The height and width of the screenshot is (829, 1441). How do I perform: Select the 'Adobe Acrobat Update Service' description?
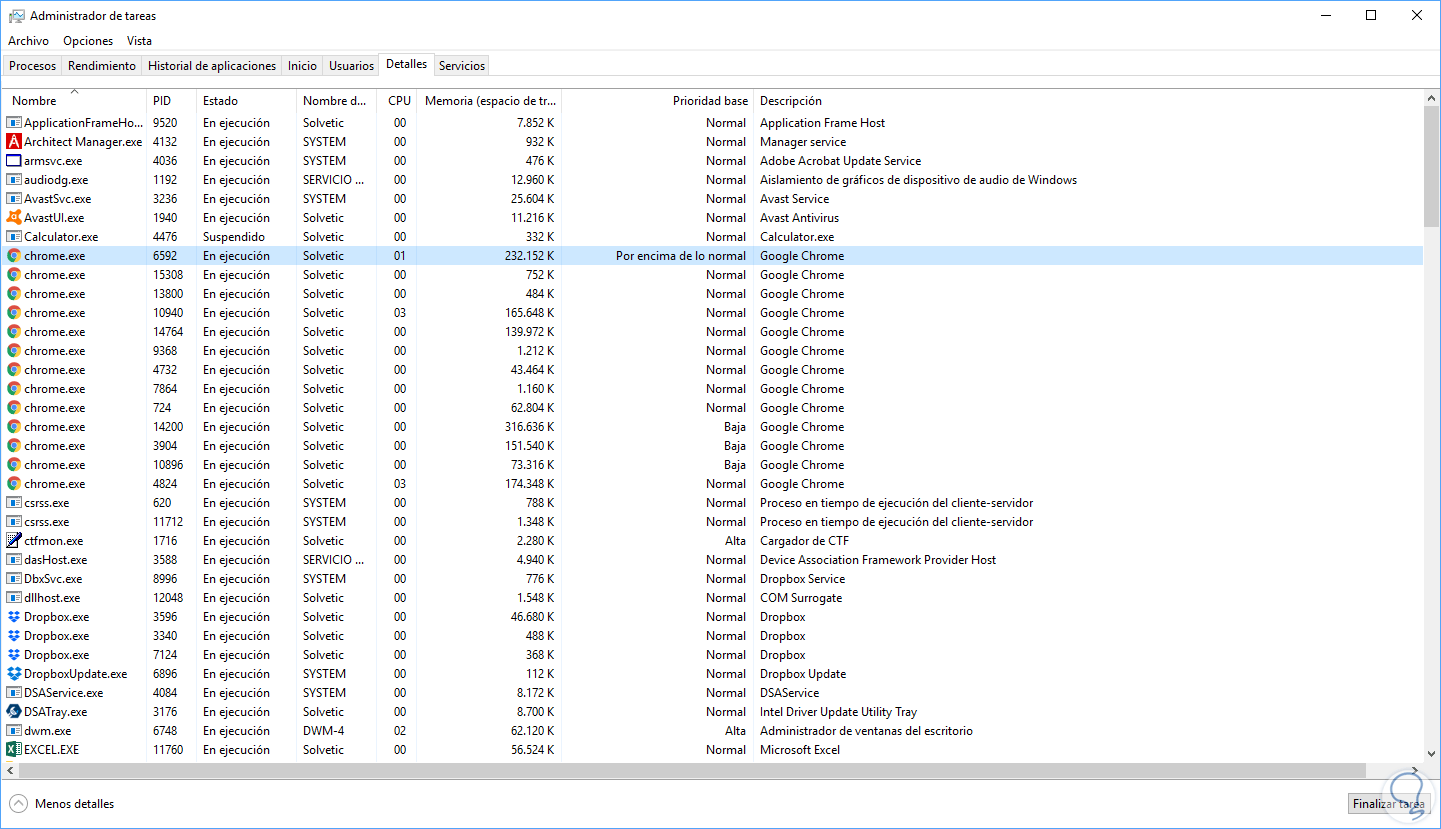click(x=841, y=161)
